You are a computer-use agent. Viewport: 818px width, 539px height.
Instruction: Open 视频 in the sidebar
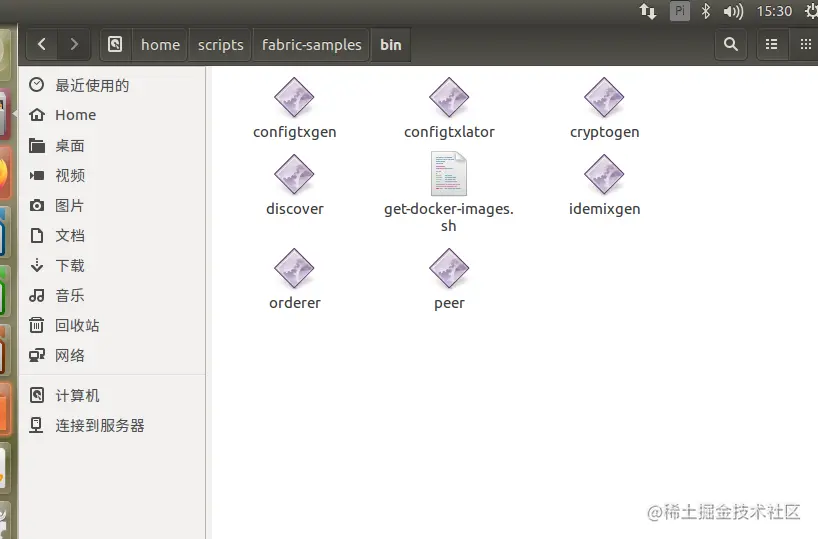coord(113,175)
